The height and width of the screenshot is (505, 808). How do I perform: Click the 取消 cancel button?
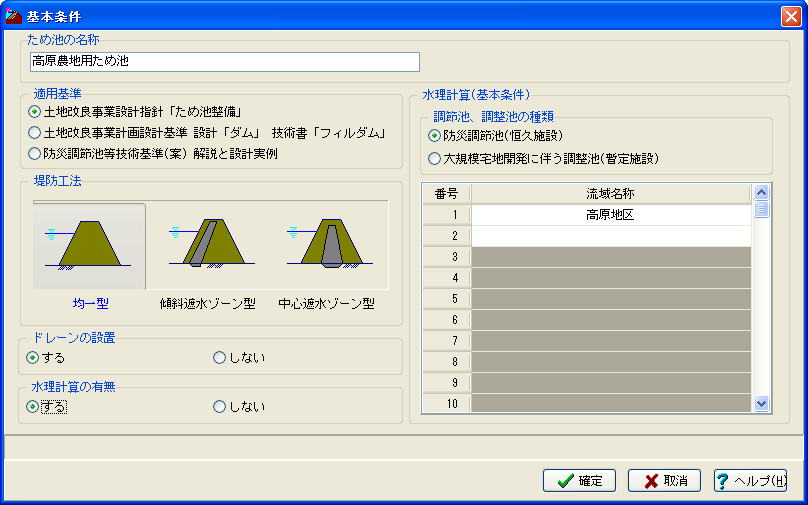[x=664, y=481]
